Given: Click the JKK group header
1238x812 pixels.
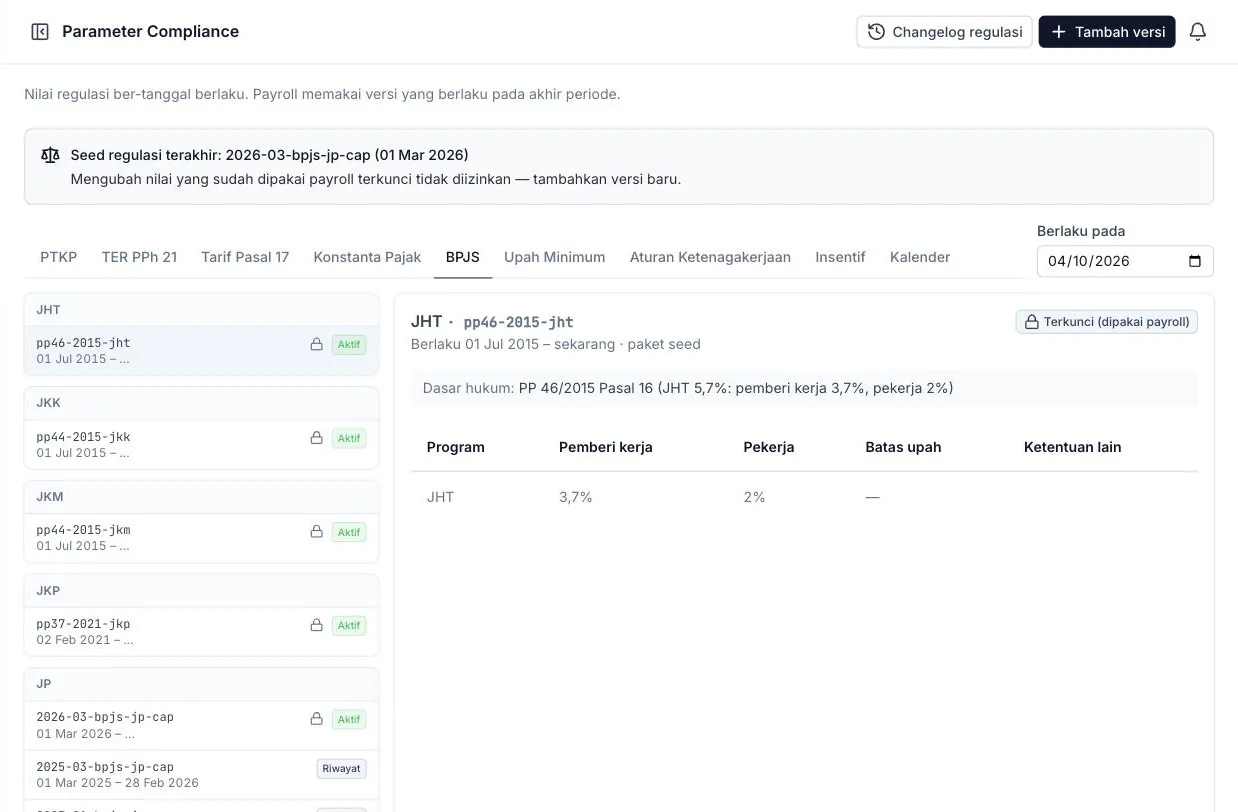Looking at the screenshot, I should pyautogui.click(x=201, y=403).
